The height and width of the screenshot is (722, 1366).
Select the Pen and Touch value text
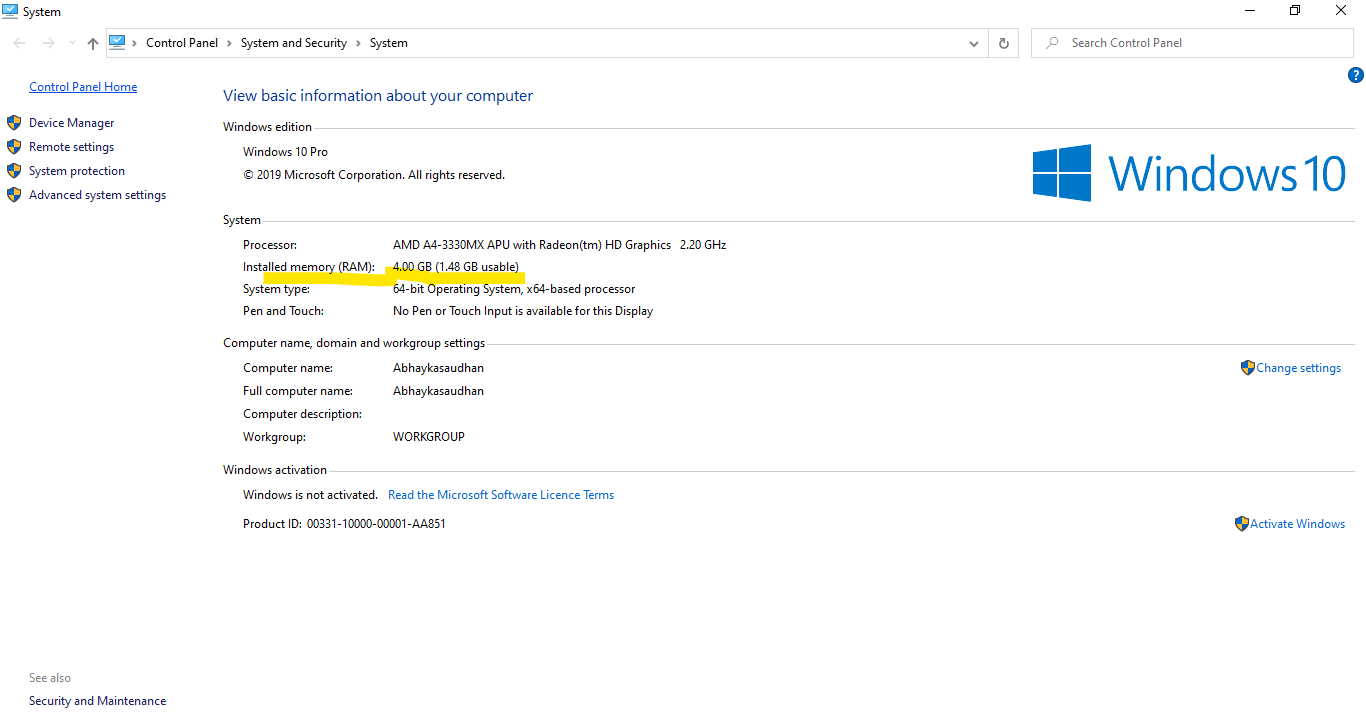tap(523, 311)
